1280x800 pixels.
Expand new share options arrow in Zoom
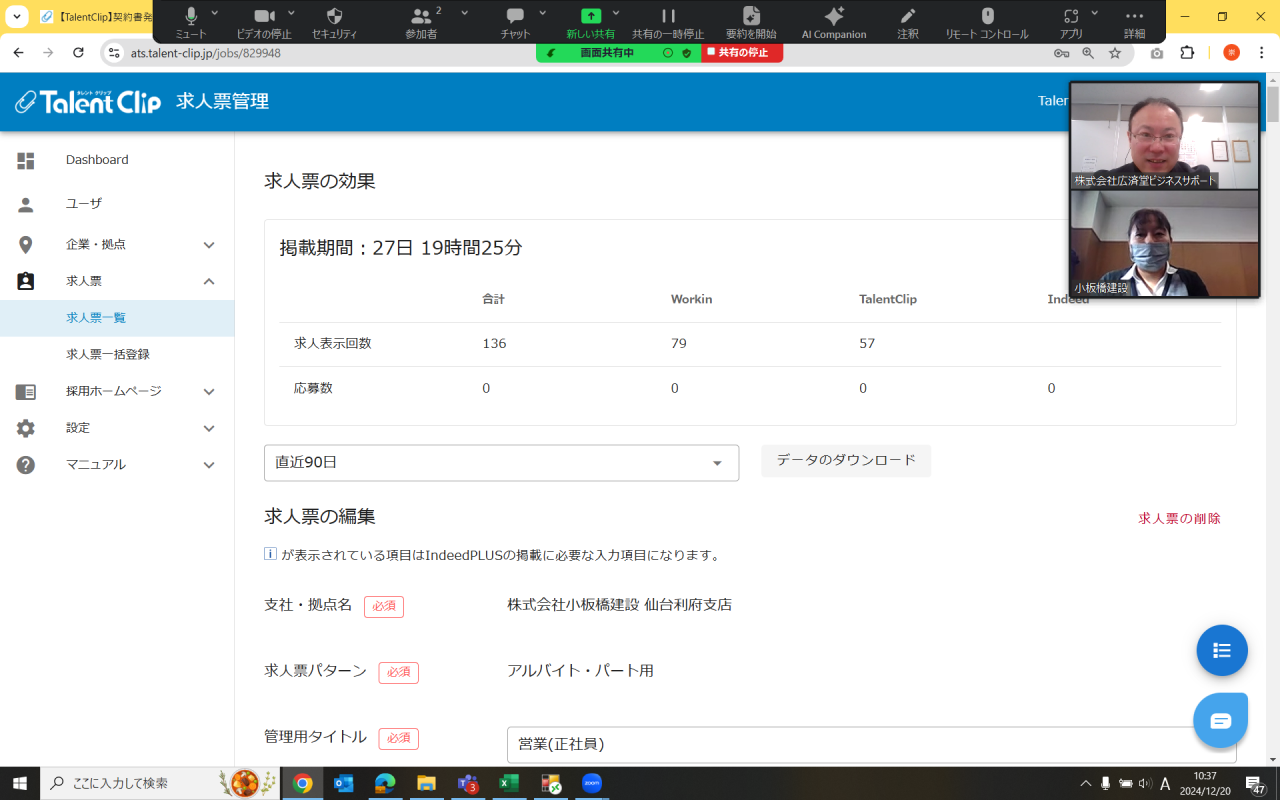pyautogui.click(x=616, y=13)
